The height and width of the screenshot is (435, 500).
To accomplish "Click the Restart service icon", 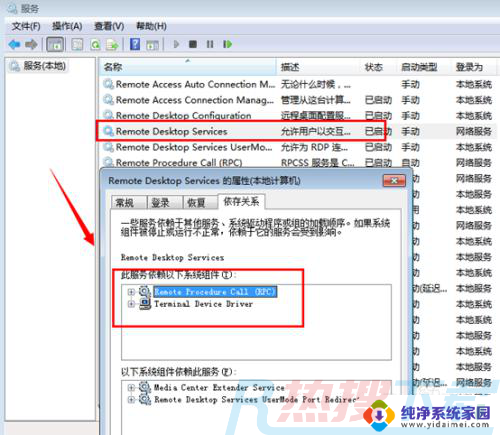I will click(x=227, y=44).
